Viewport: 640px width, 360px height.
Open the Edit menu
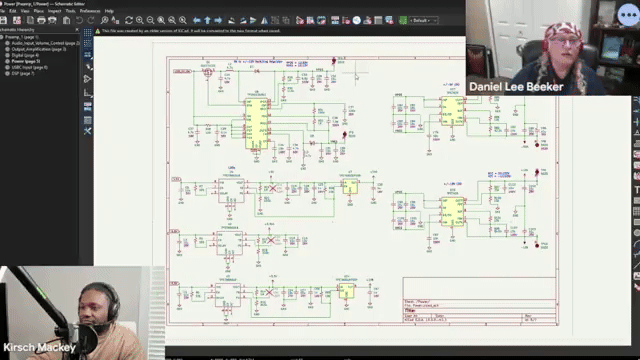(13, 11)
